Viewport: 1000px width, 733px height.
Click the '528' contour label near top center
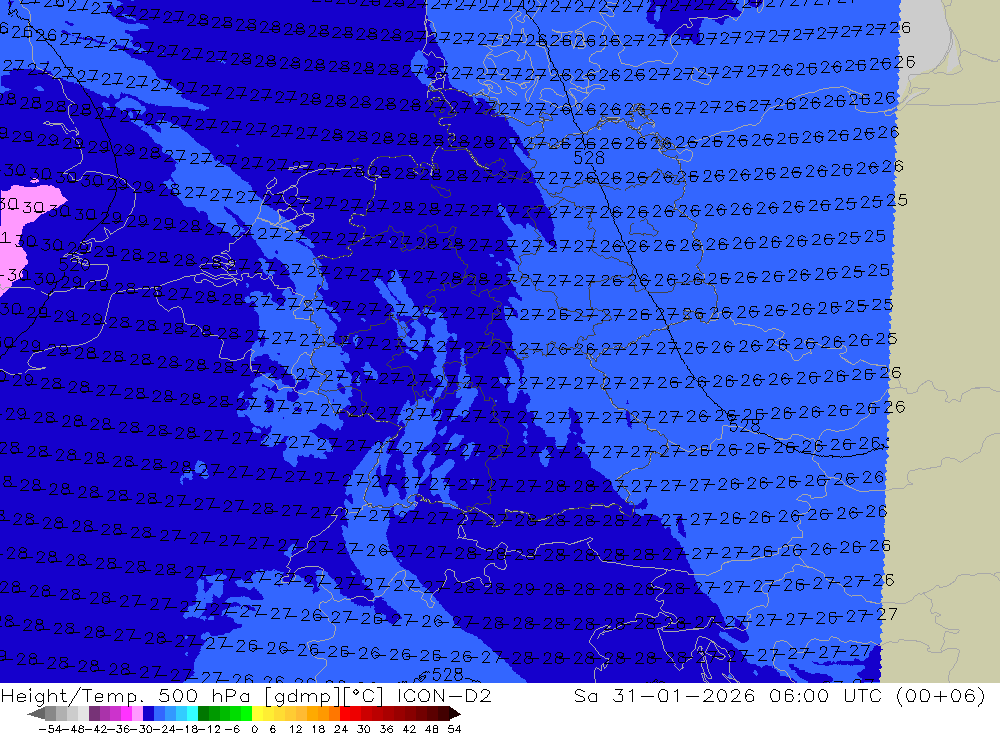589,158
